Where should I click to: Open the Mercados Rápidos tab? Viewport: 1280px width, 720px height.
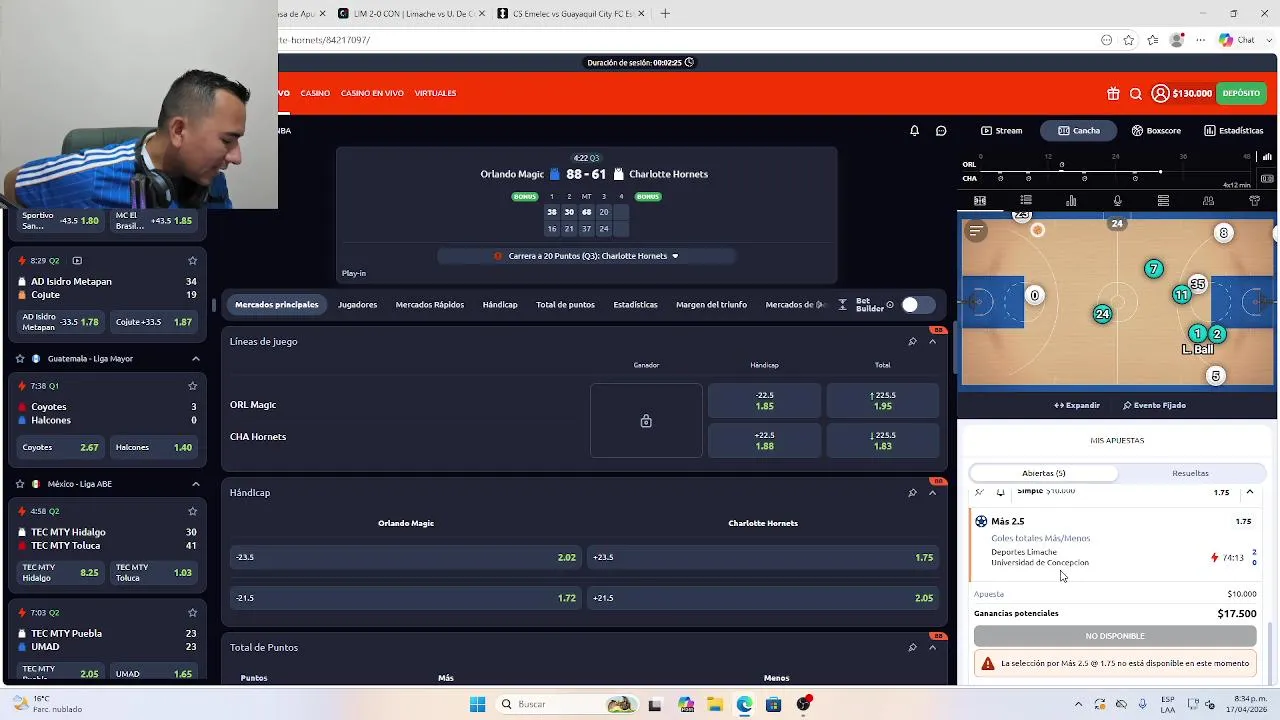tap(429, 305)
